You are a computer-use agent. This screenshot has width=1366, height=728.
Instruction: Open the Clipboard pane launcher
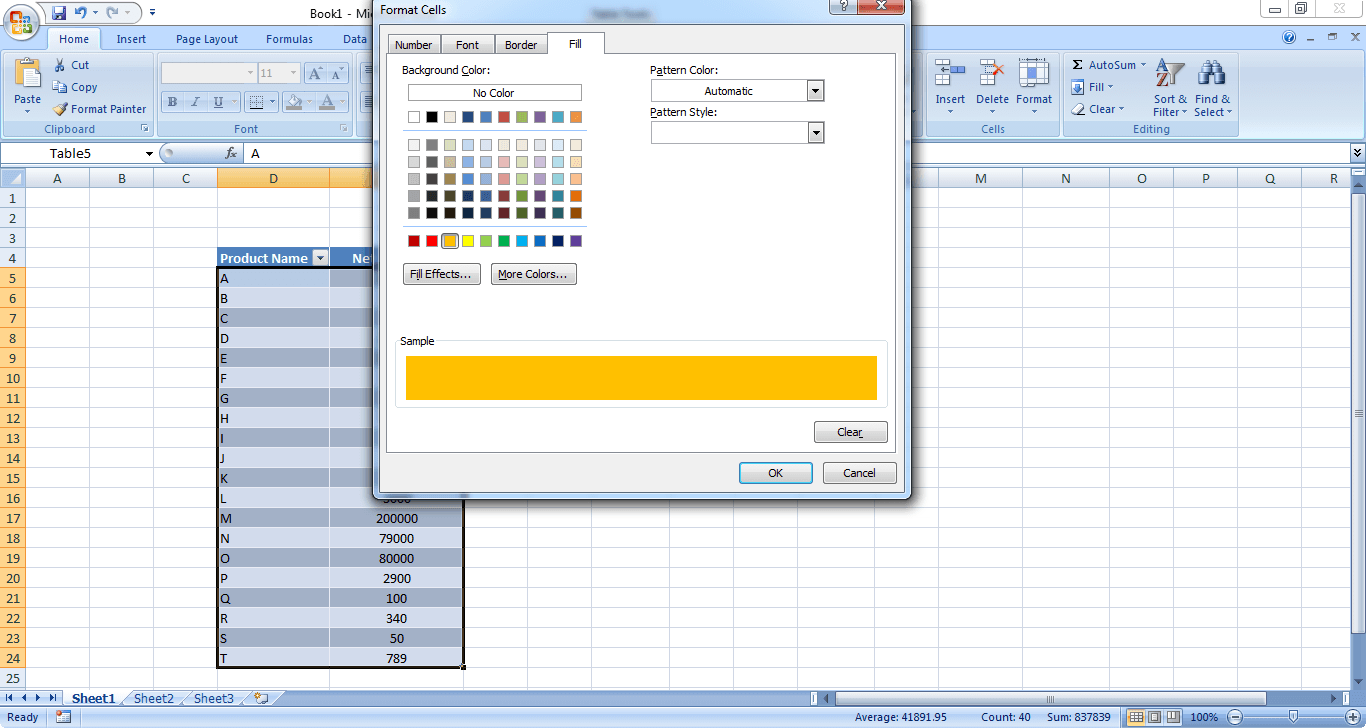coord(145,129)
